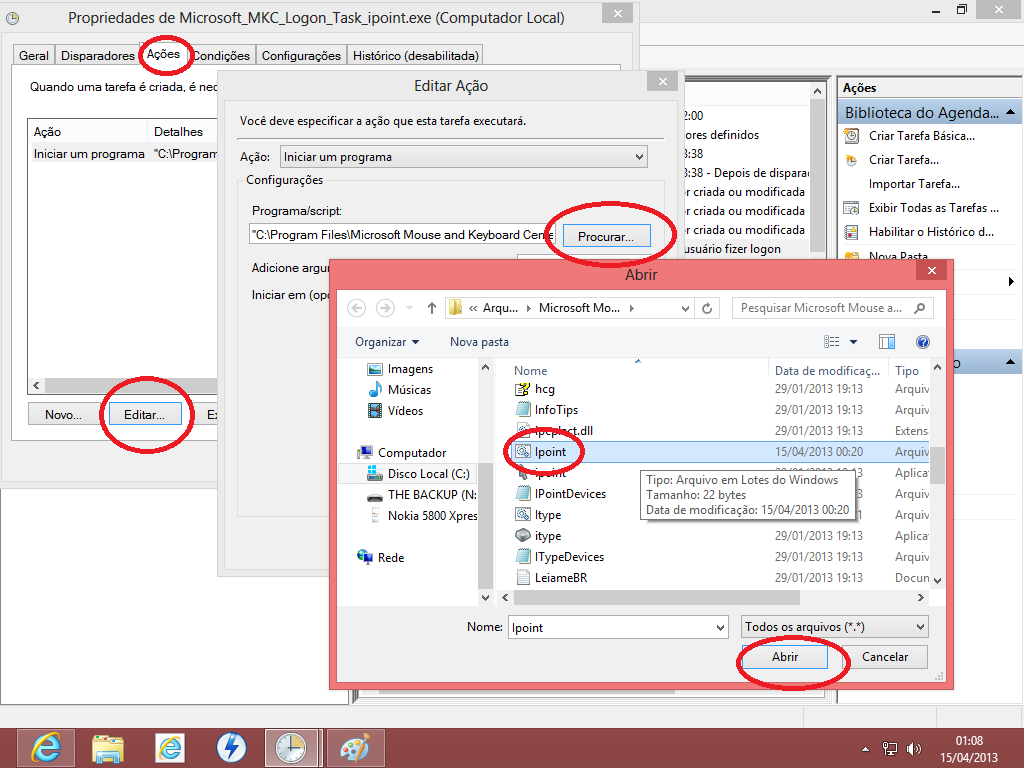Show hidden tray icons arrow
The image size is (1024, 768).
[x=865, y=749]
